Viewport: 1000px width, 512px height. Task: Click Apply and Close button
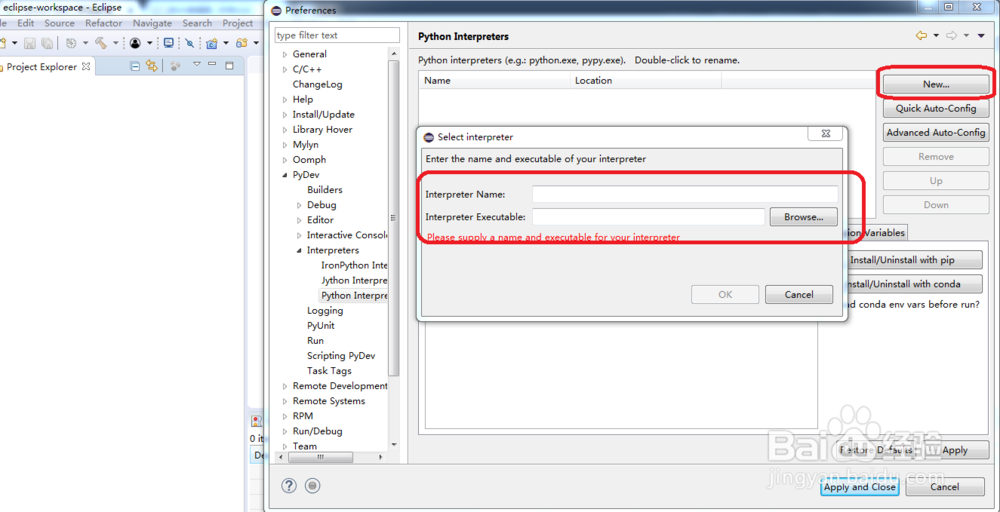click(859, 486)
